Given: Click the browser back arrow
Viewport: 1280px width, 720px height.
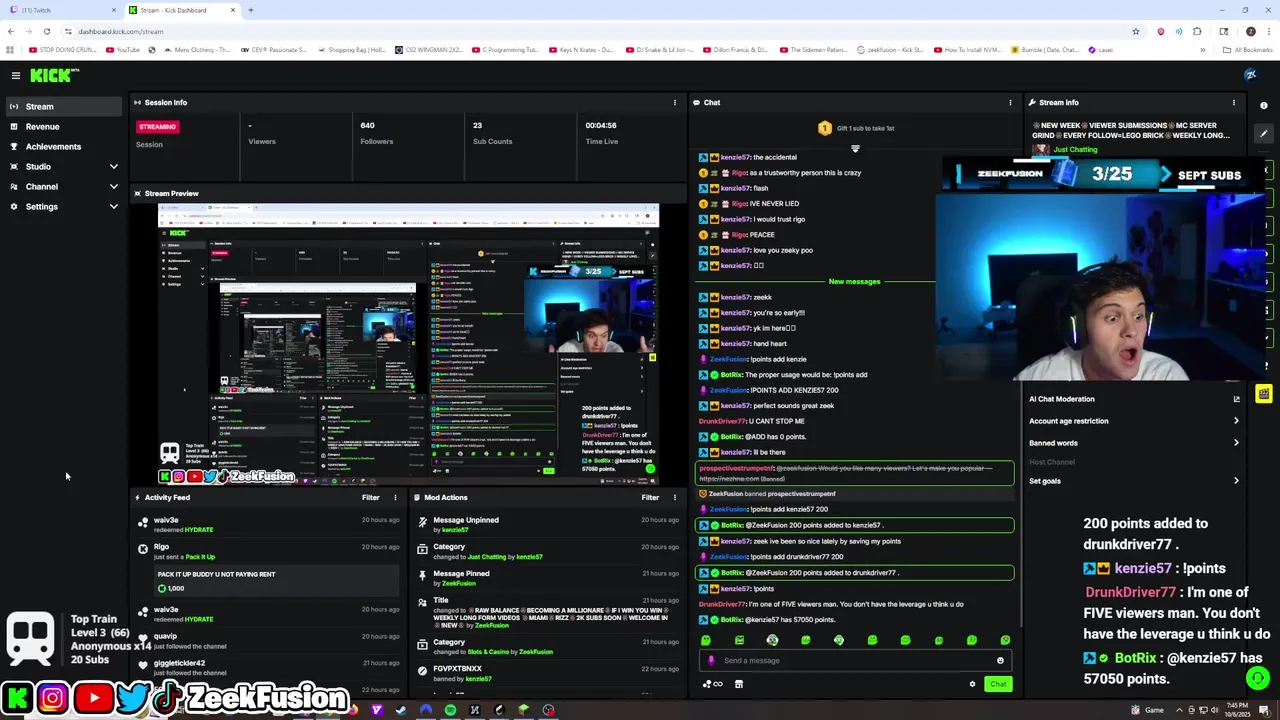Looking at the screenshot, I should point(11,31).
